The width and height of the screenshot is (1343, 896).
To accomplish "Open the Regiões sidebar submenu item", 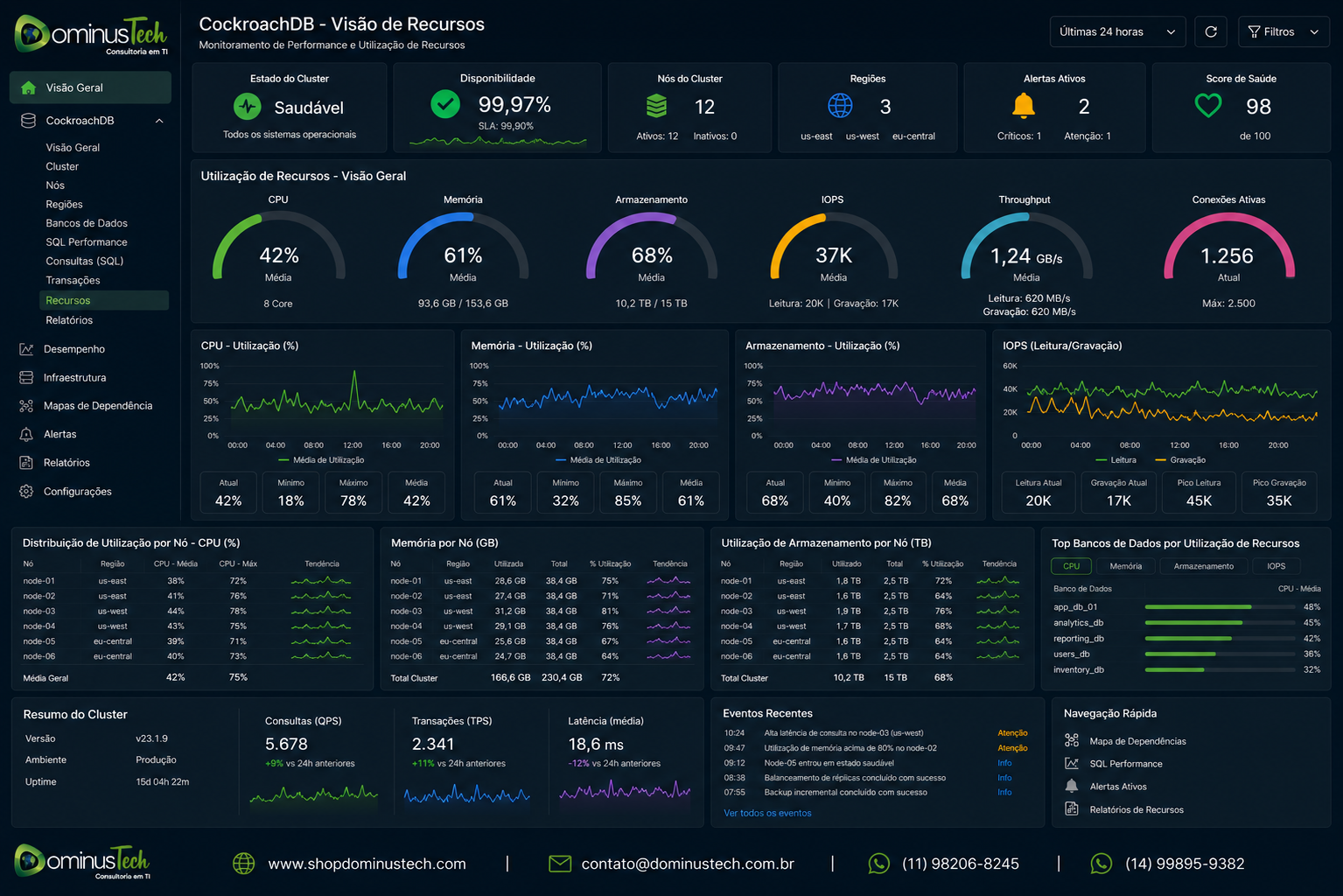I will (x=64, y=204).
